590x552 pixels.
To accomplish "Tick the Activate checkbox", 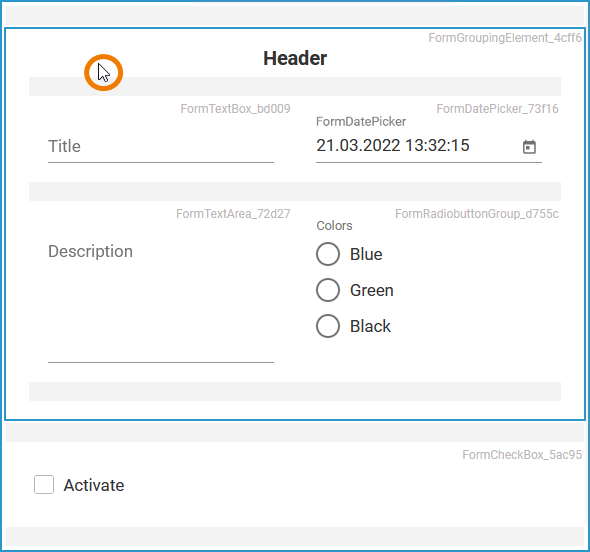I will pyautogui.click(x=44, y=484).
